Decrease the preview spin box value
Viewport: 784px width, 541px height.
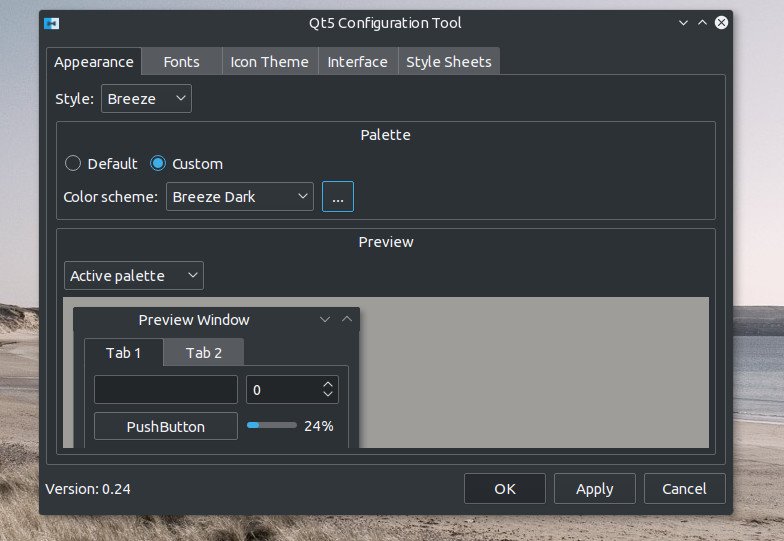click(x=328, y=394)
